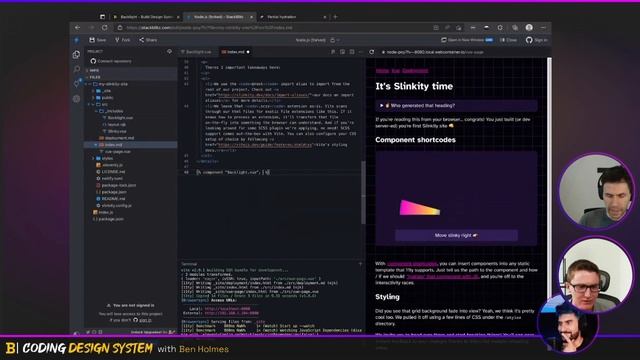Open Backlight.vue in the file tree
The height and width of the screenshot is (360, 640).
pyautogui.click(x=118, y=118)
